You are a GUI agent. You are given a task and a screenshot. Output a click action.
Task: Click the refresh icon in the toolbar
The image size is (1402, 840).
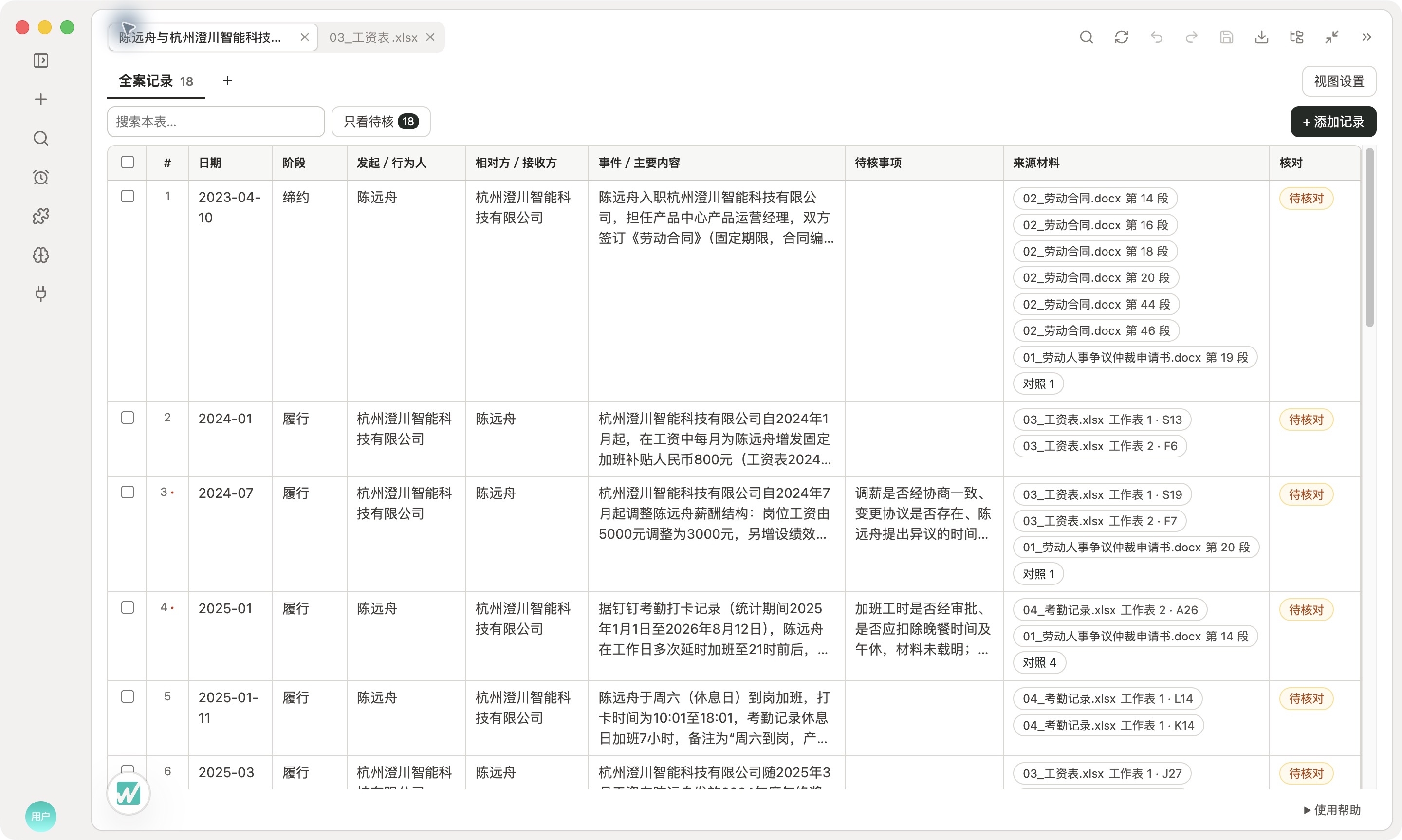[x=1121, y=37]
